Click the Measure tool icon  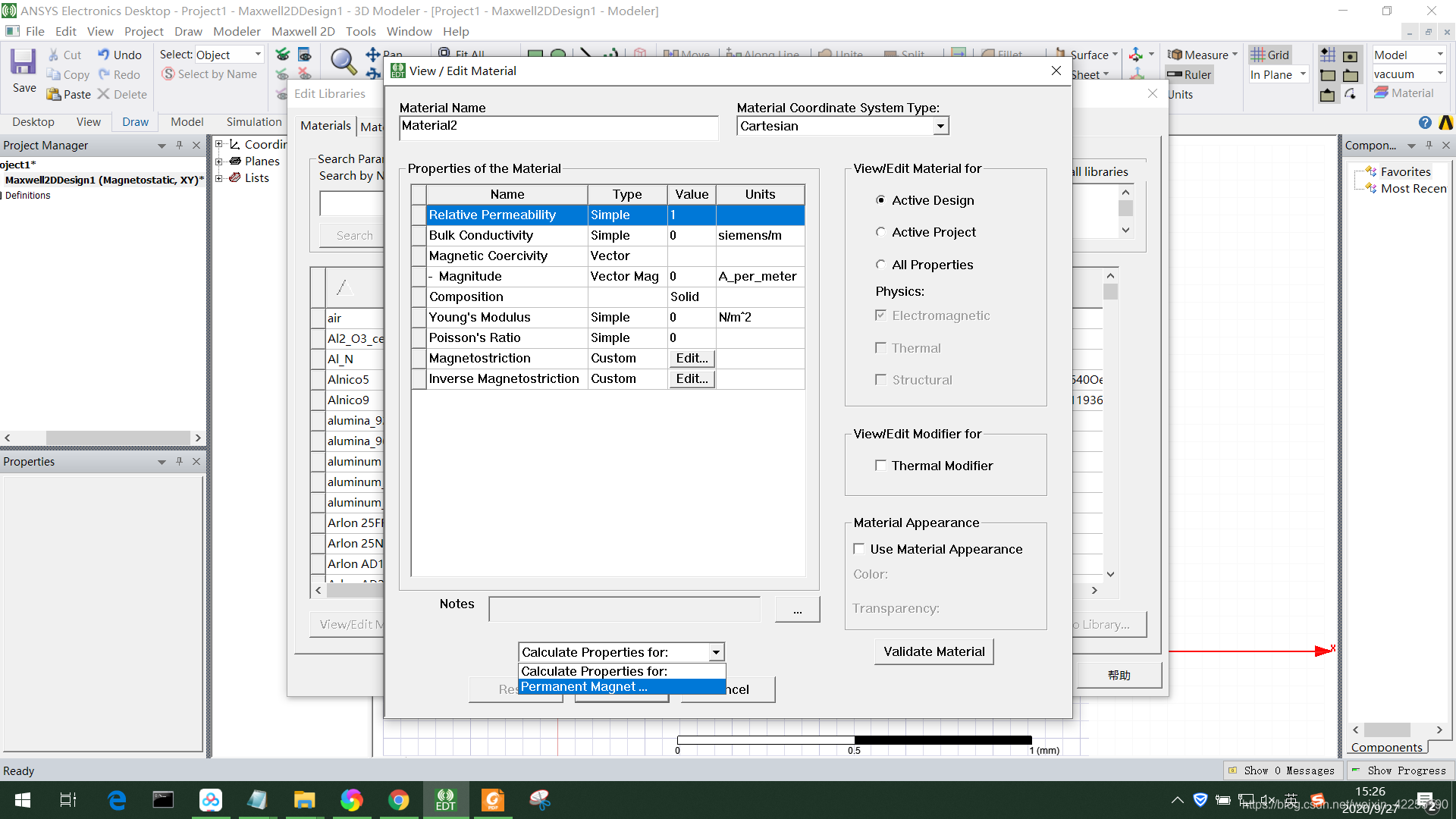coord(1175,55)
